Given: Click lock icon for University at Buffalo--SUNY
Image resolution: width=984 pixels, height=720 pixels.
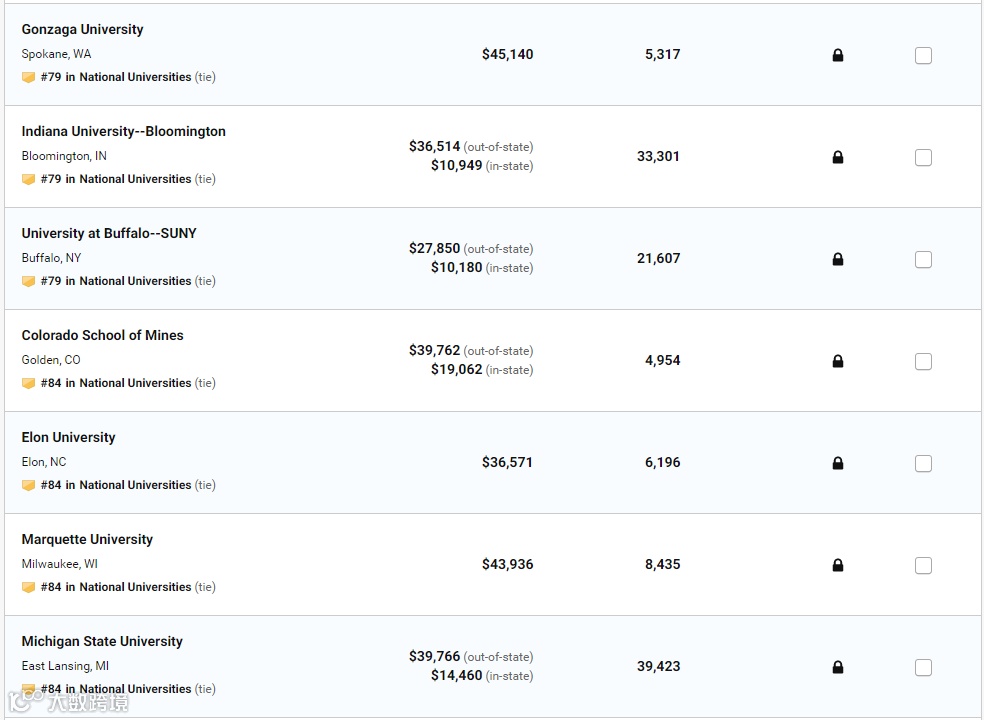Looking at the screenshot, I should (838, 259).
